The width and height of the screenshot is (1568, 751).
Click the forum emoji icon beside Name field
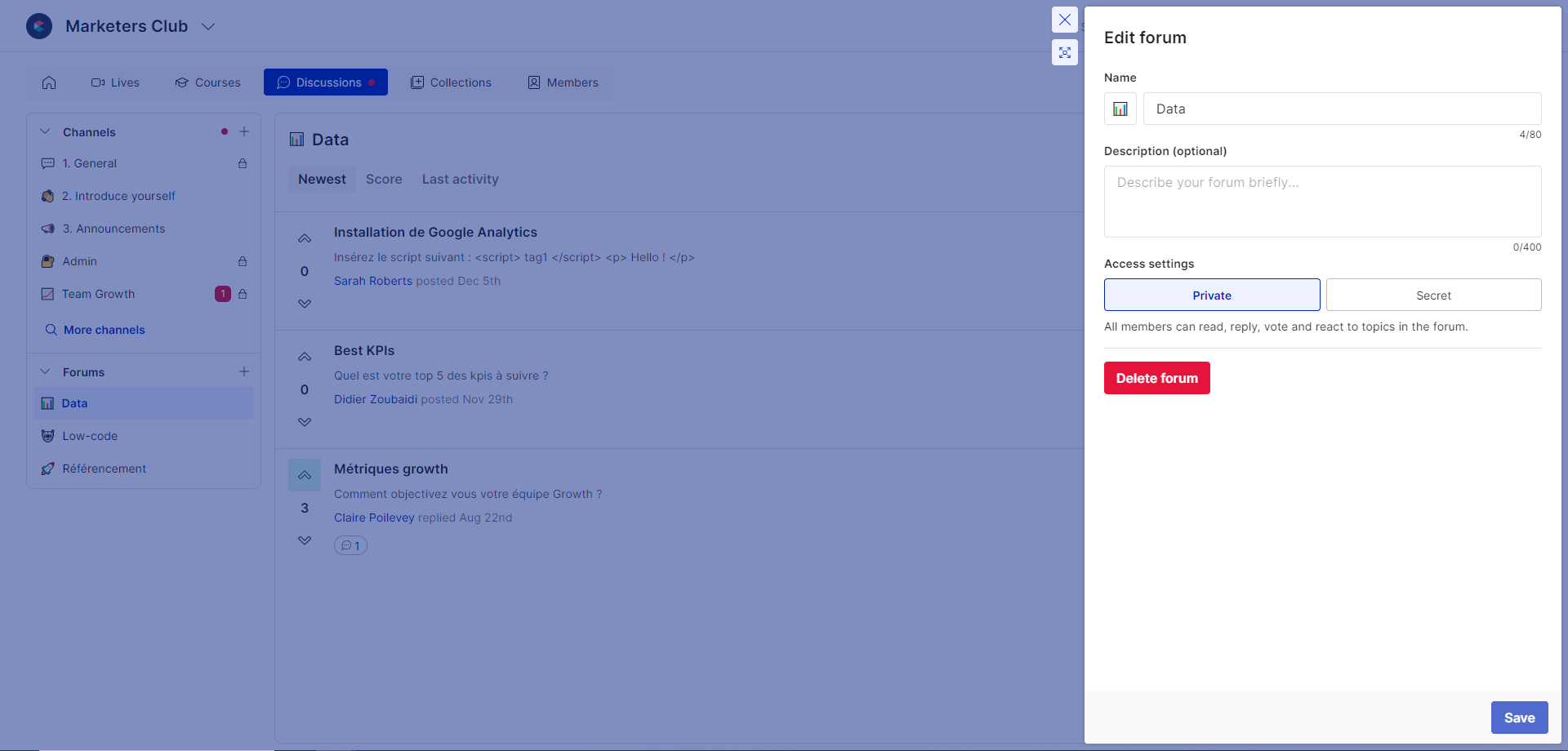(1120, 109)
